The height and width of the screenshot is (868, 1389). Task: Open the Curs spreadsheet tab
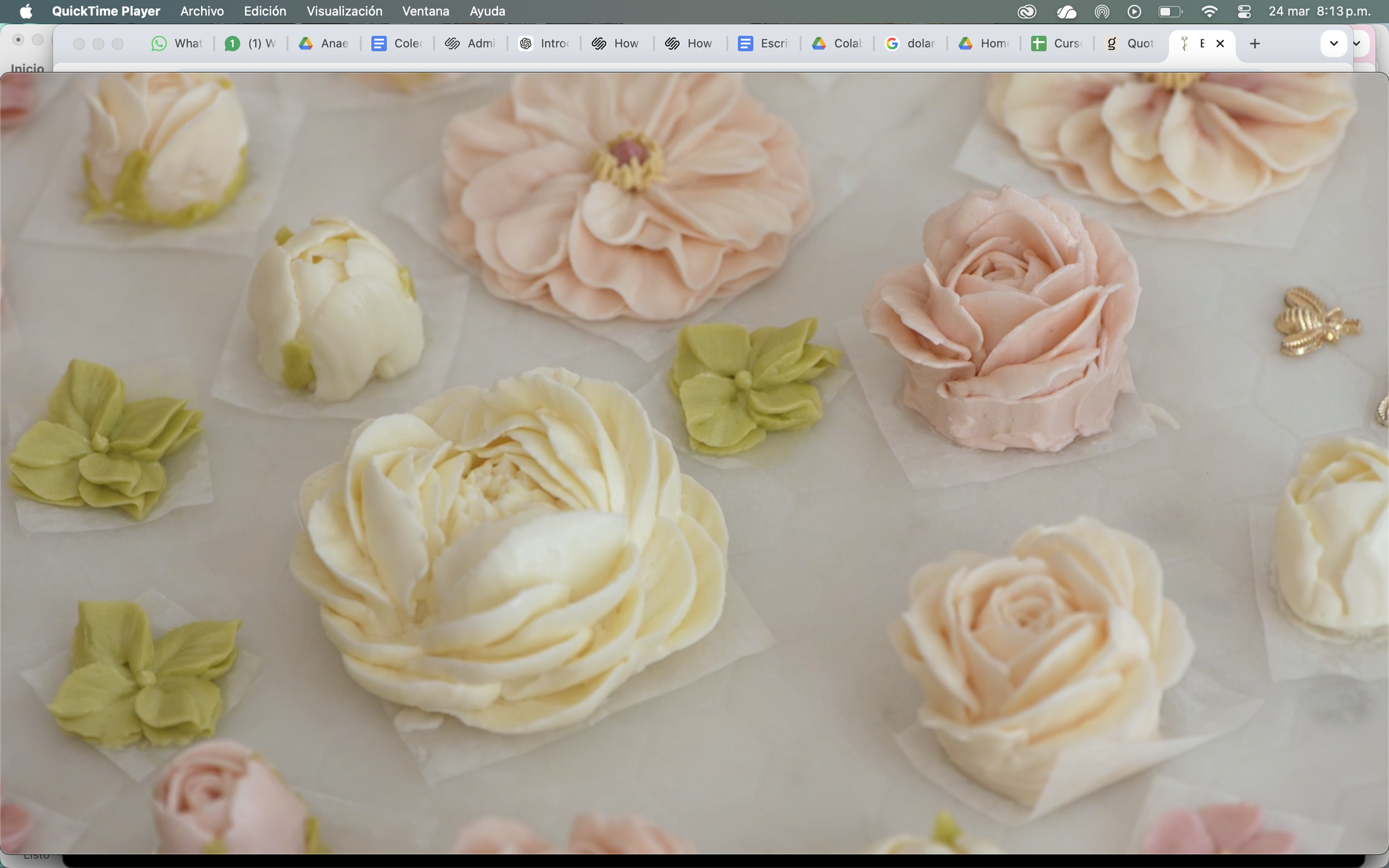click(x=1057, y=44)
